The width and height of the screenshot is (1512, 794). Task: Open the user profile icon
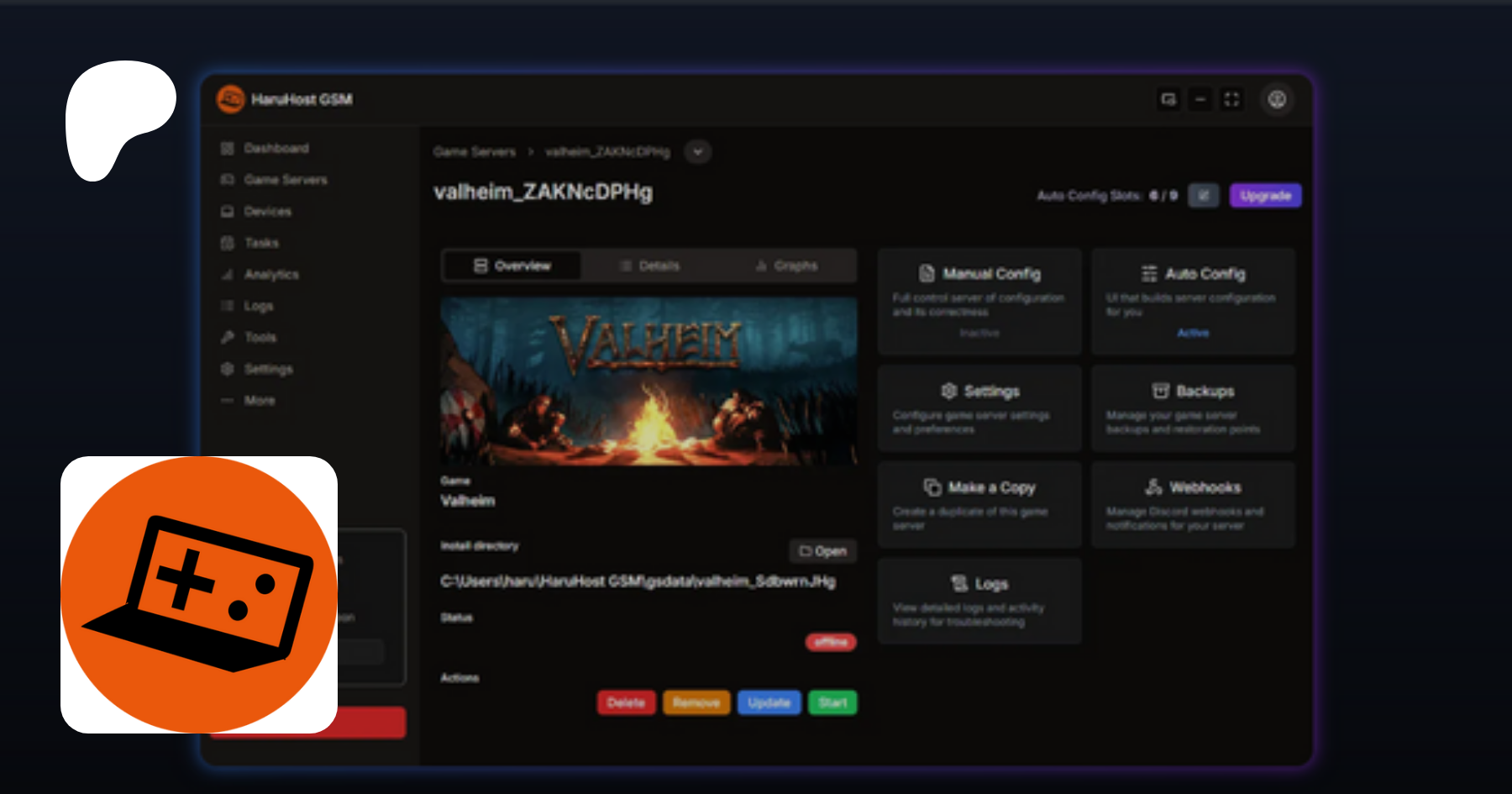(x=1277, y=99)
